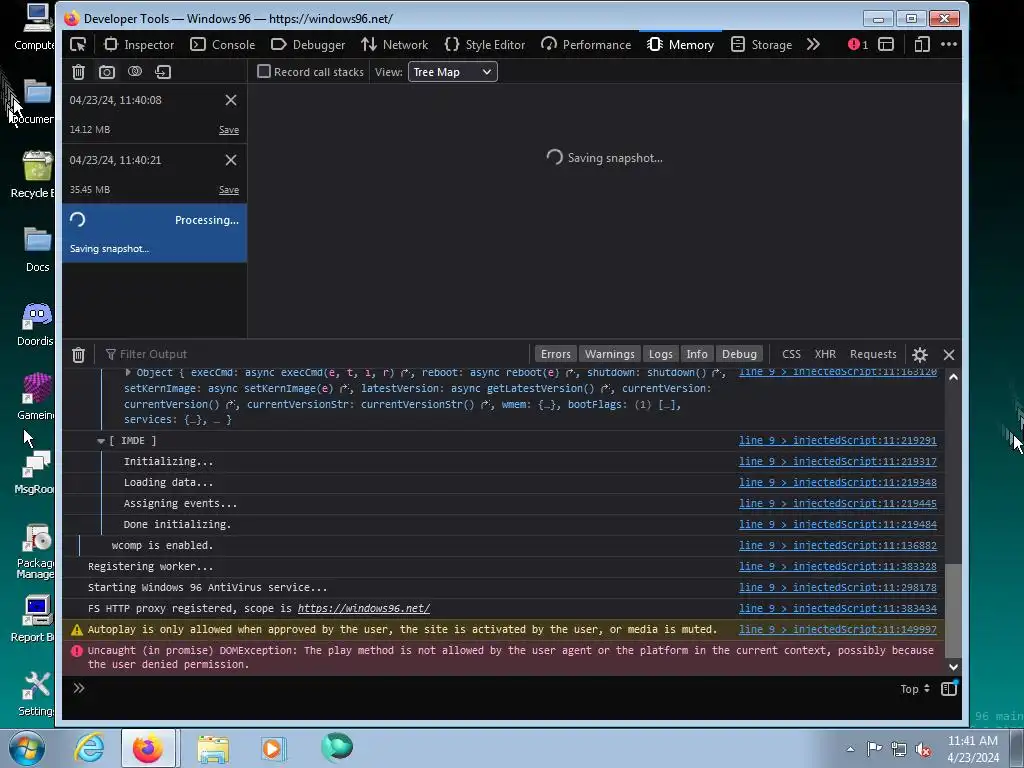Click the console input prompt chevrons
1024x768 pixels.
coord(78,688)
